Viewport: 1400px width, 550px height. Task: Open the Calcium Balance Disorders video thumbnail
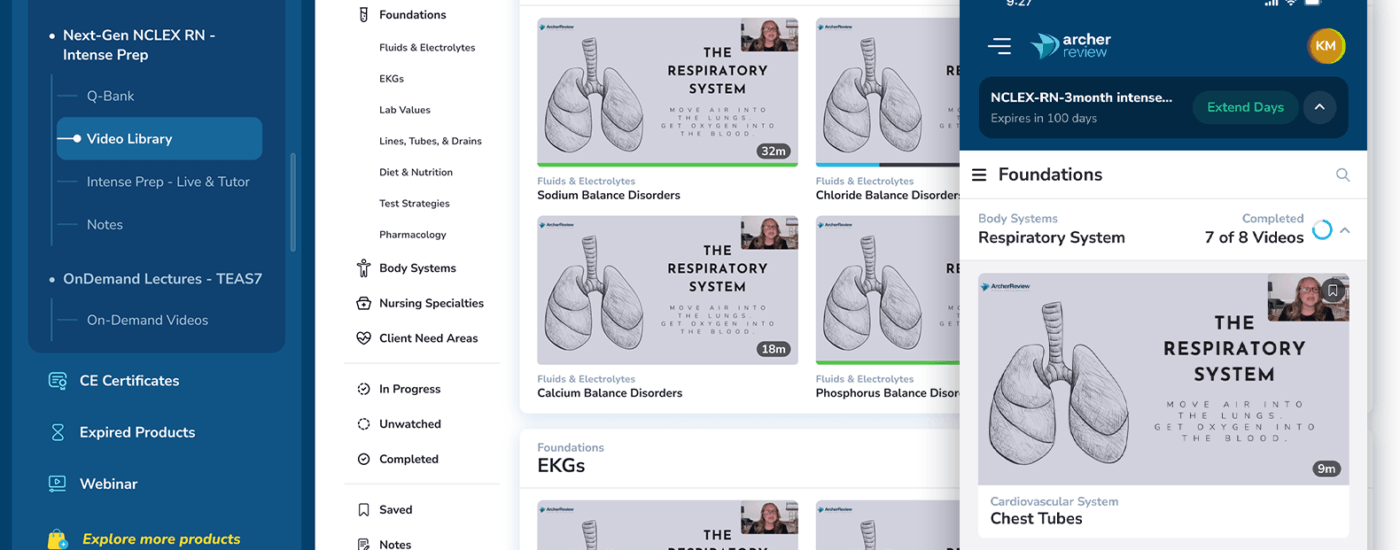[x=667, y=290]
